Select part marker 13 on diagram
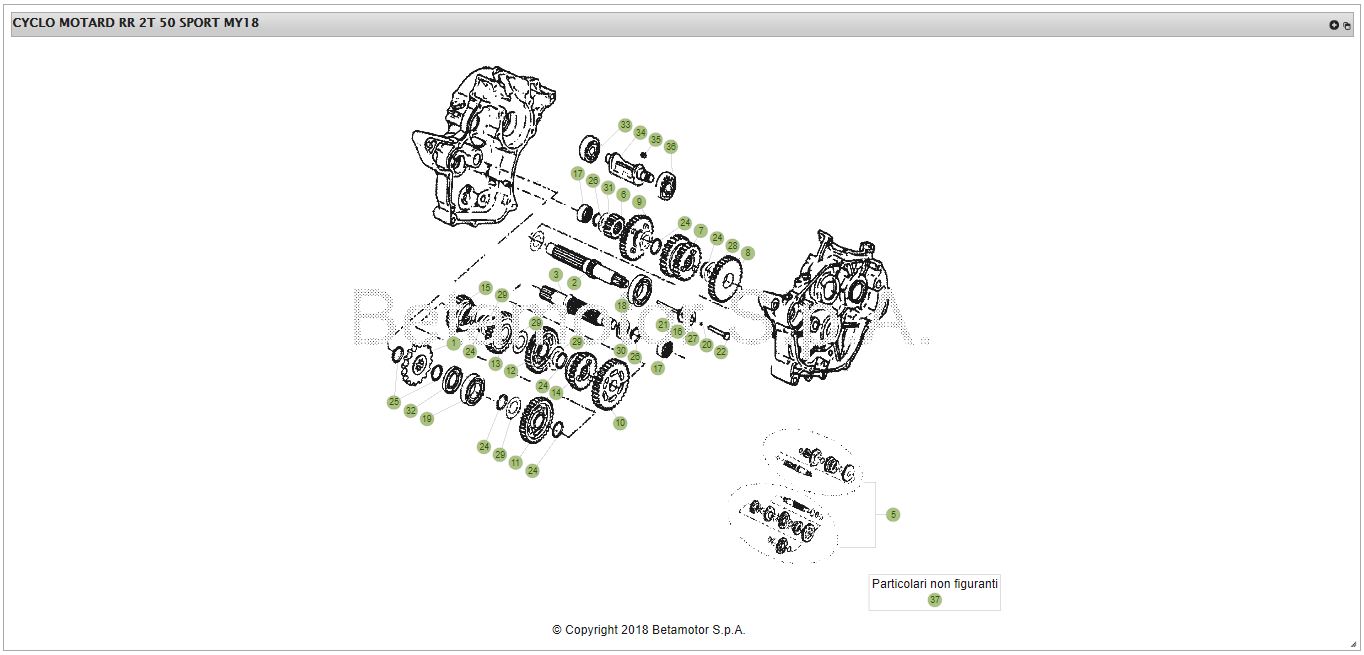The image size is (1364, 655). 495,364
